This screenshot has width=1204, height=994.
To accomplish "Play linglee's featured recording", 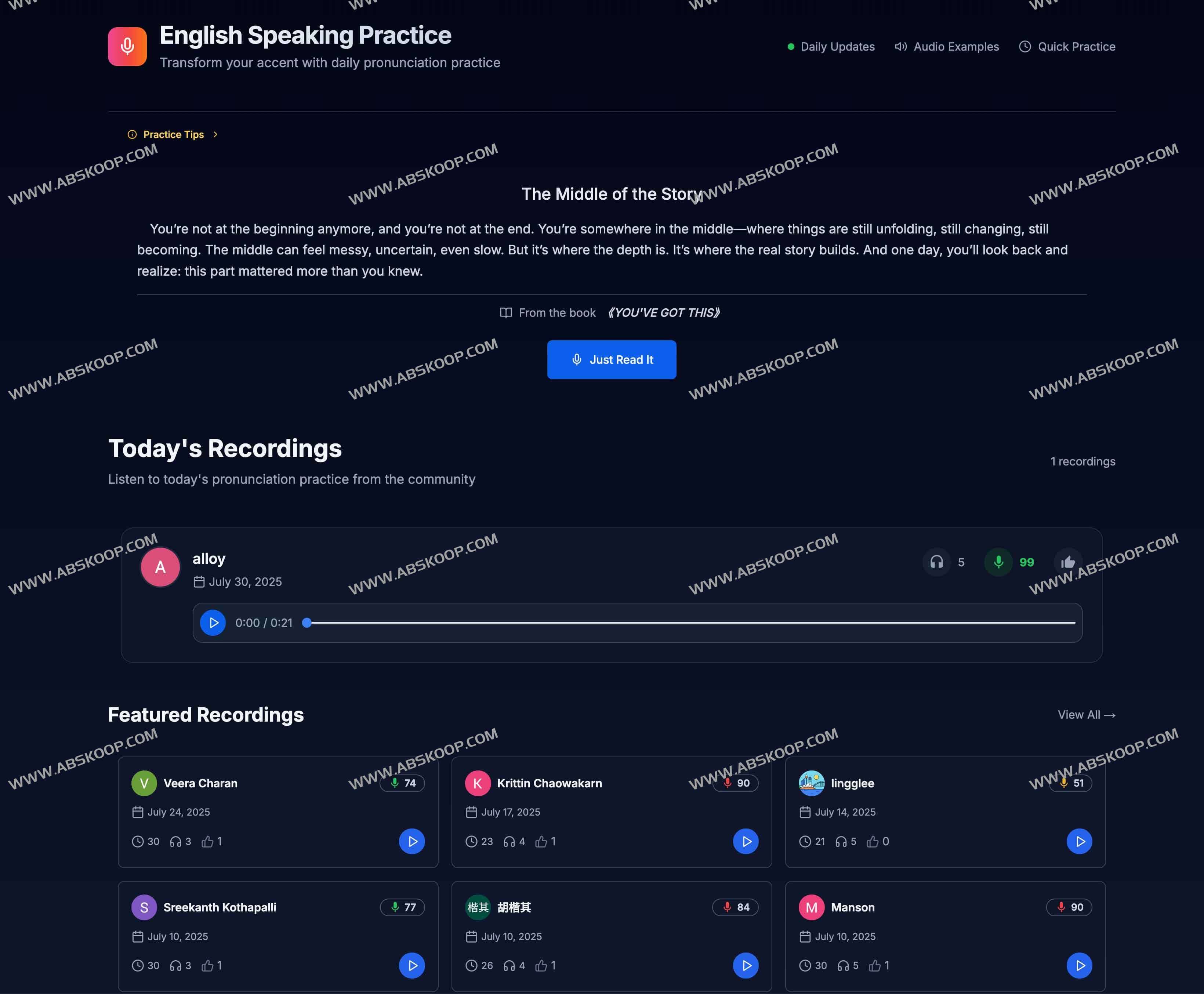I will point(1079,841).
